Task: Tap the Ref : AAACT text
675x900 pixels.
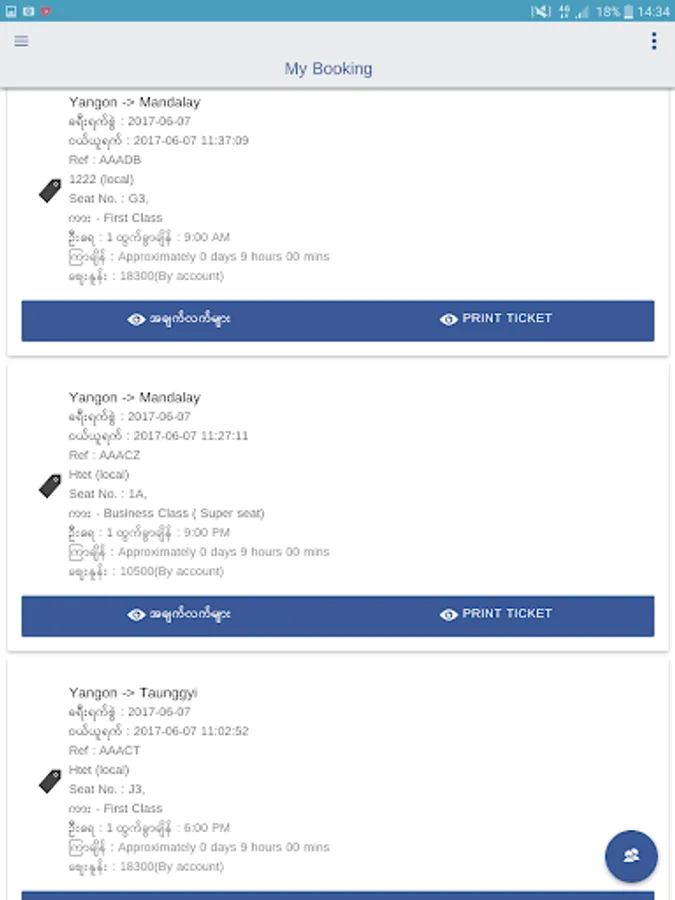Action: (x=104, y=750)
